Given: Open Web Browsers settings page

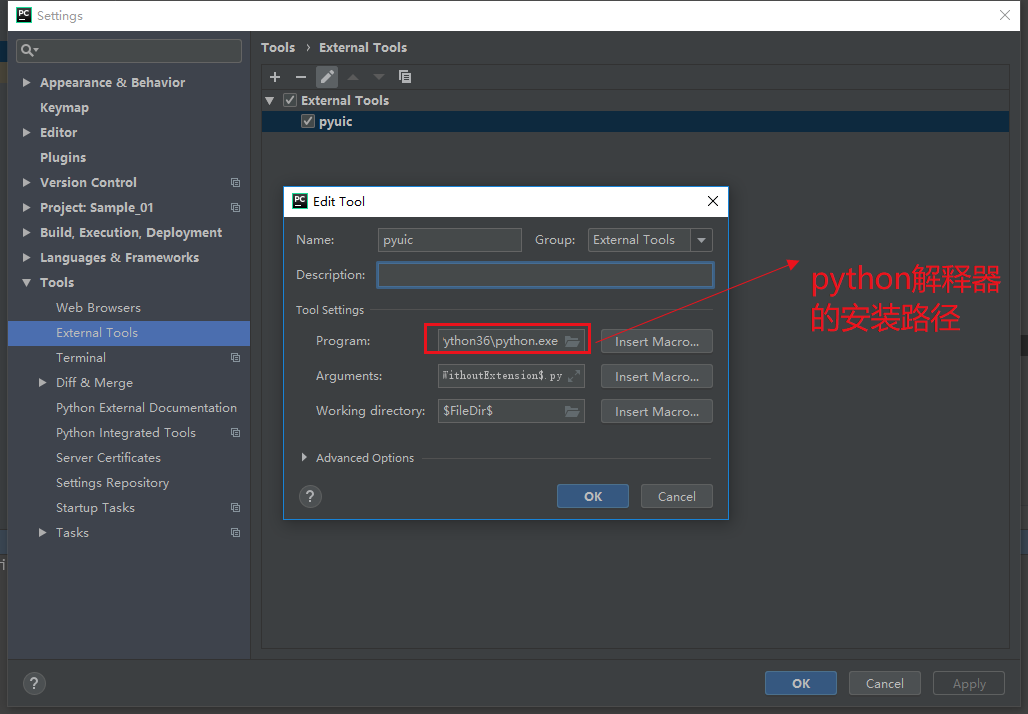Looking at the screenshot, I should click(x=98, y=307).
